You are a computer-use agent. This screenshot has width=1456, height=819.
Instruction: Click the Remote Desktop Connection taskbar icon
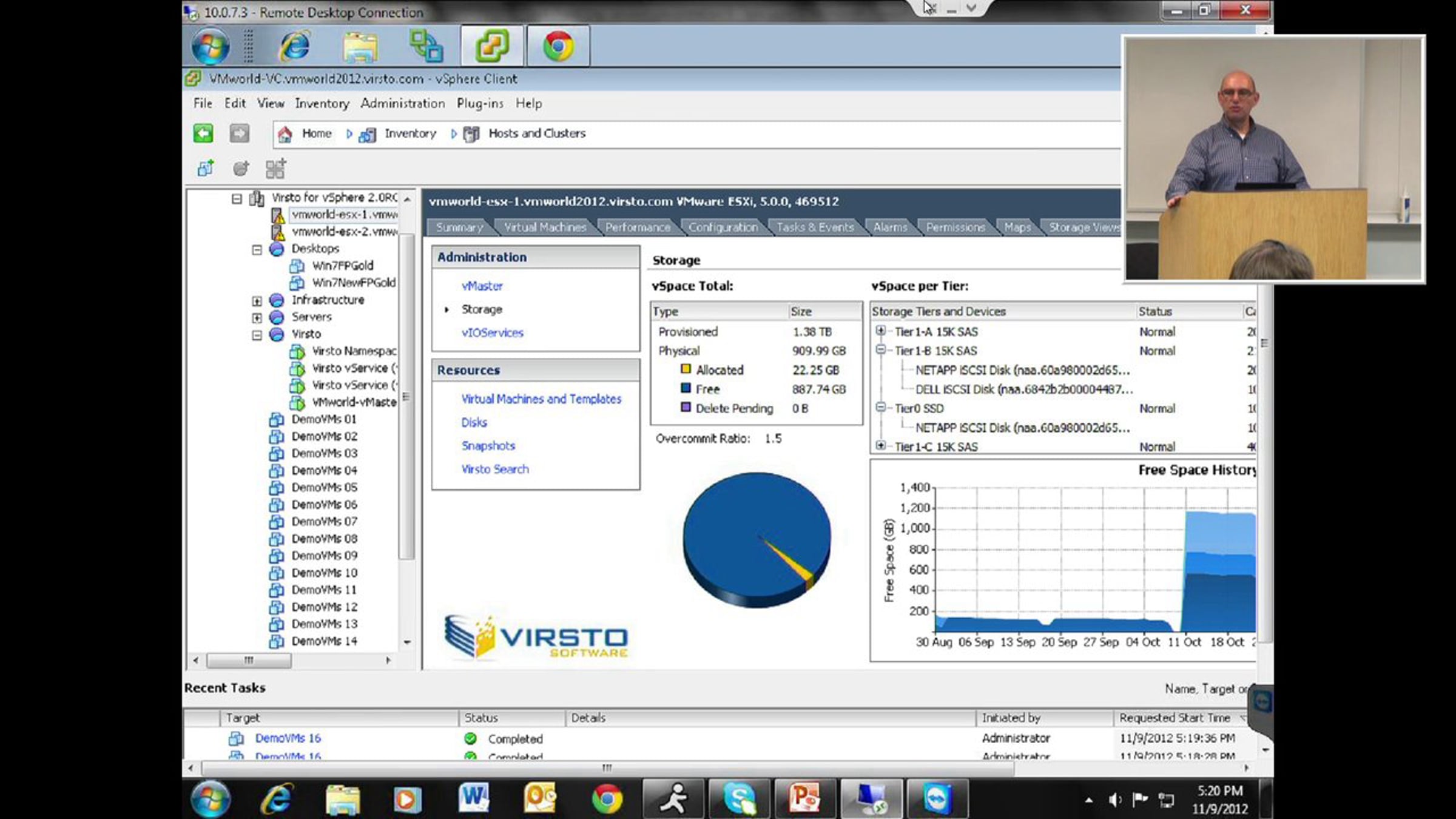pos(871,798)
